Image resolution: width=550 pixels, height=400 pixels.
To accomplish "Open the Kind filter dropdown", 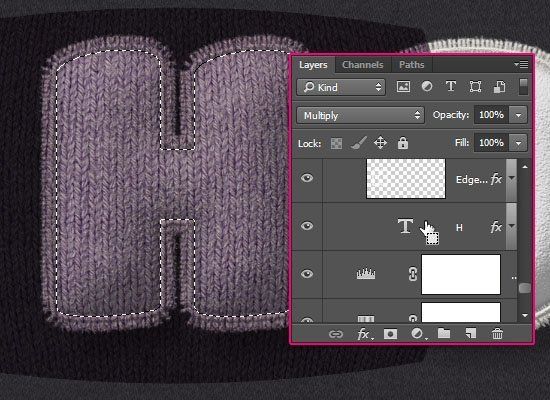I will click(x=341, y=87).
